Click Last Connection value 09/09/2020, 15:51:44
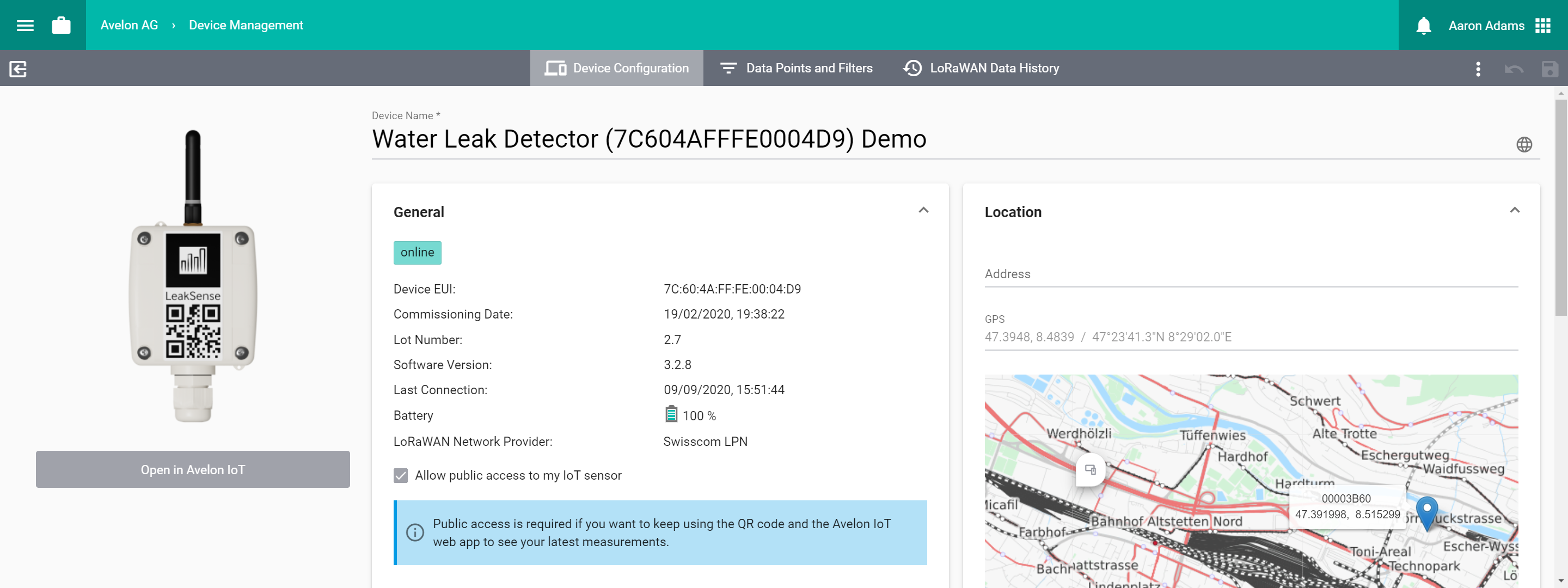 point(724,390)
